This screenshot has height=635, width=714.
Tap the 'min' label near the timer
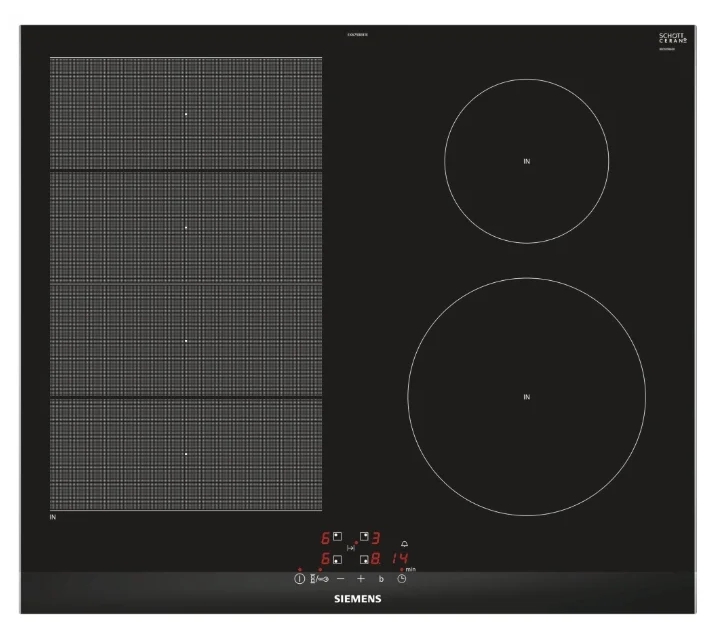[x=411, y=569]
